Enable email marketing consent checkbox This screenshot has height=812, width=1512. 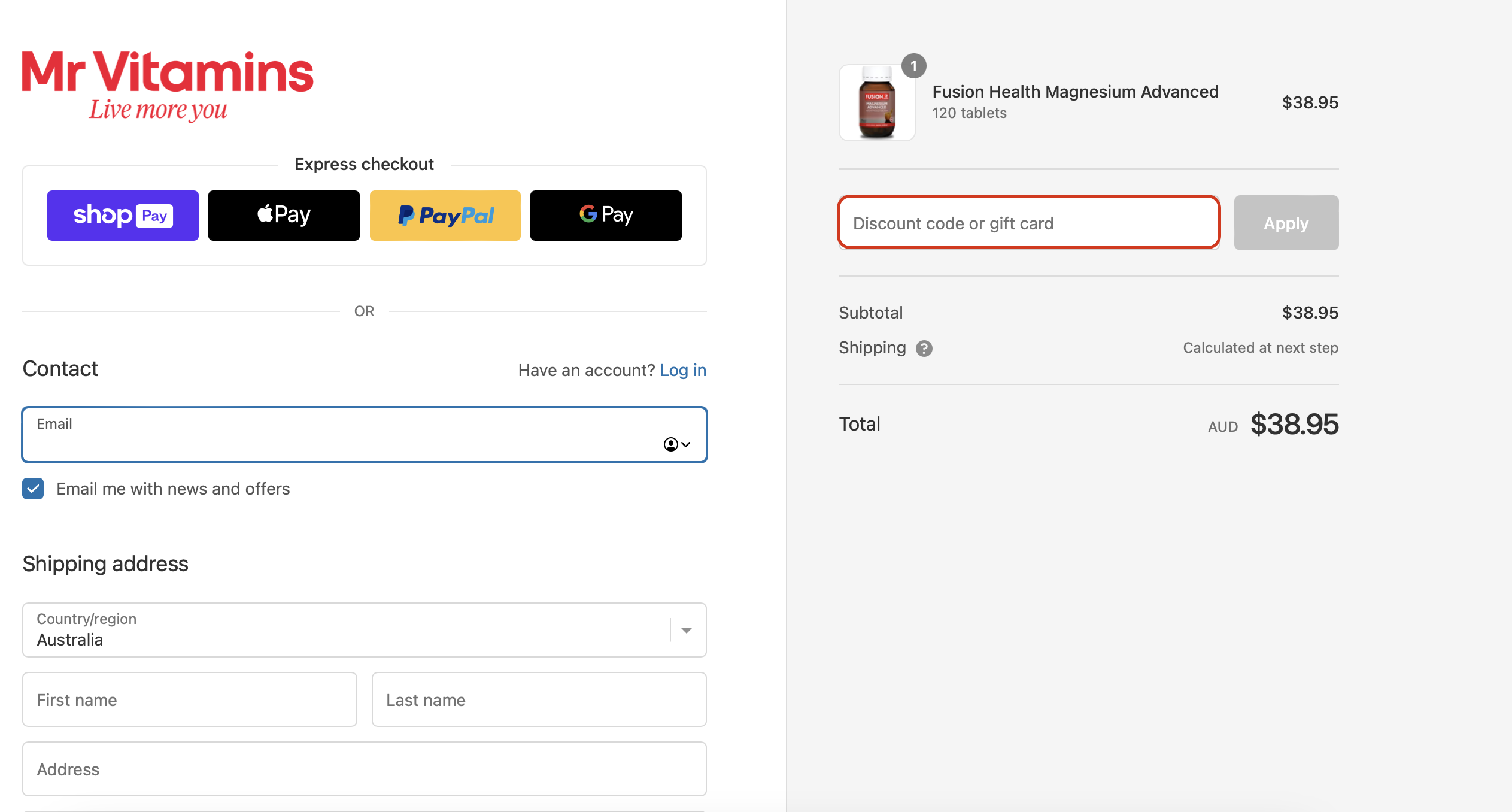pos(33,489)
